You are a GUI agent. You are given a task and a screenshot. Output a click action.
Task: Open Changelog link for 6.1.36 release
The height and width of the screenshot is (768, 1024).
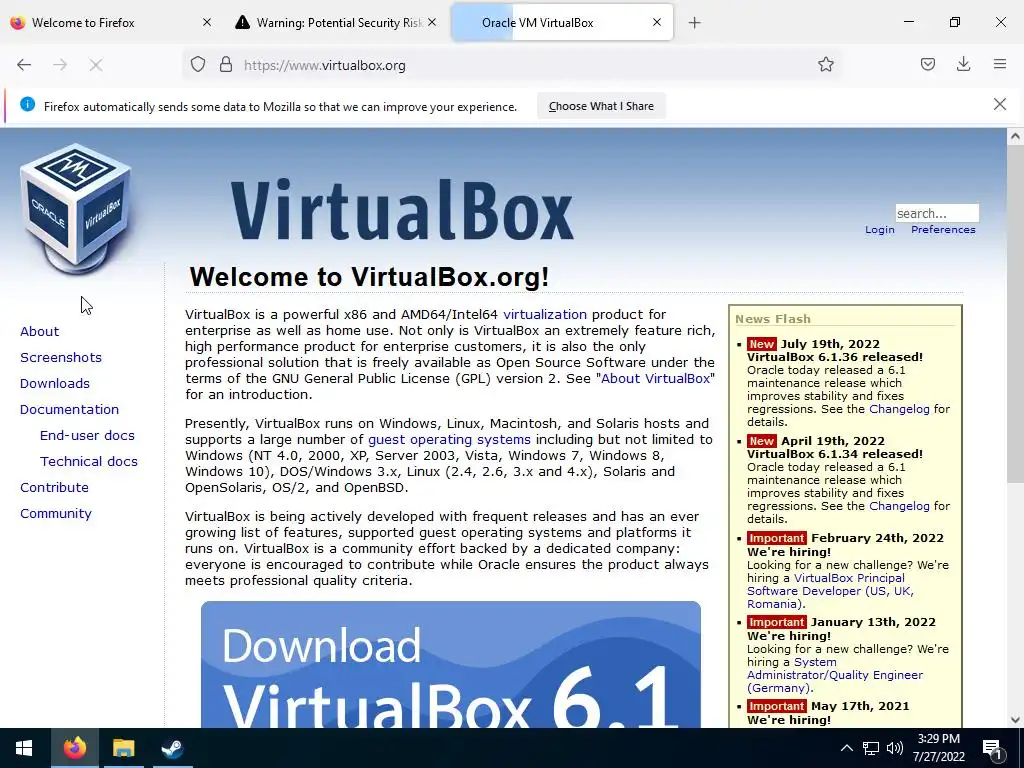(899, 409)
